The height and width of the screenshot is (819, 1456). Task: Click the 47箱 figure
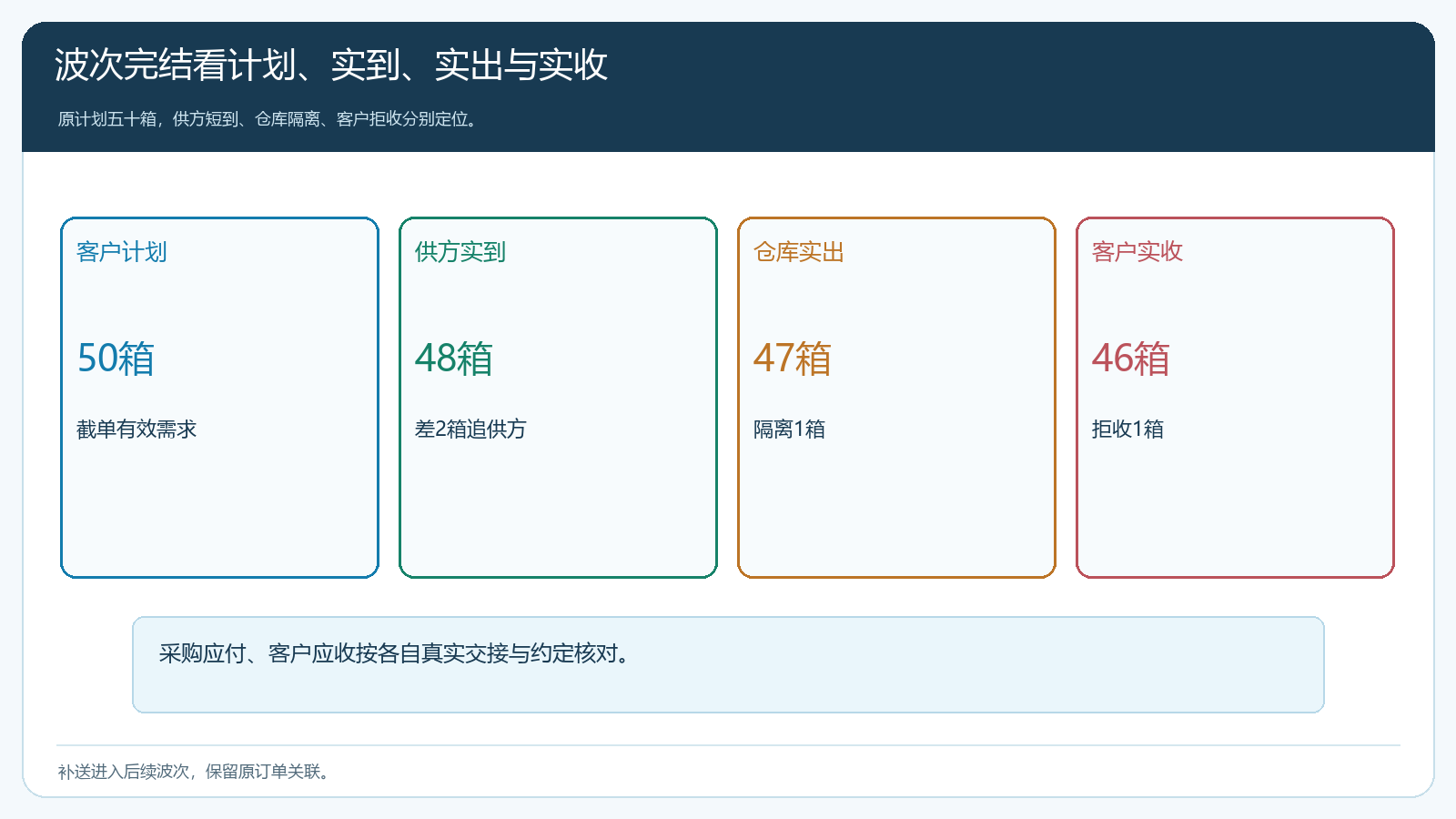click(x=793, y=359)
